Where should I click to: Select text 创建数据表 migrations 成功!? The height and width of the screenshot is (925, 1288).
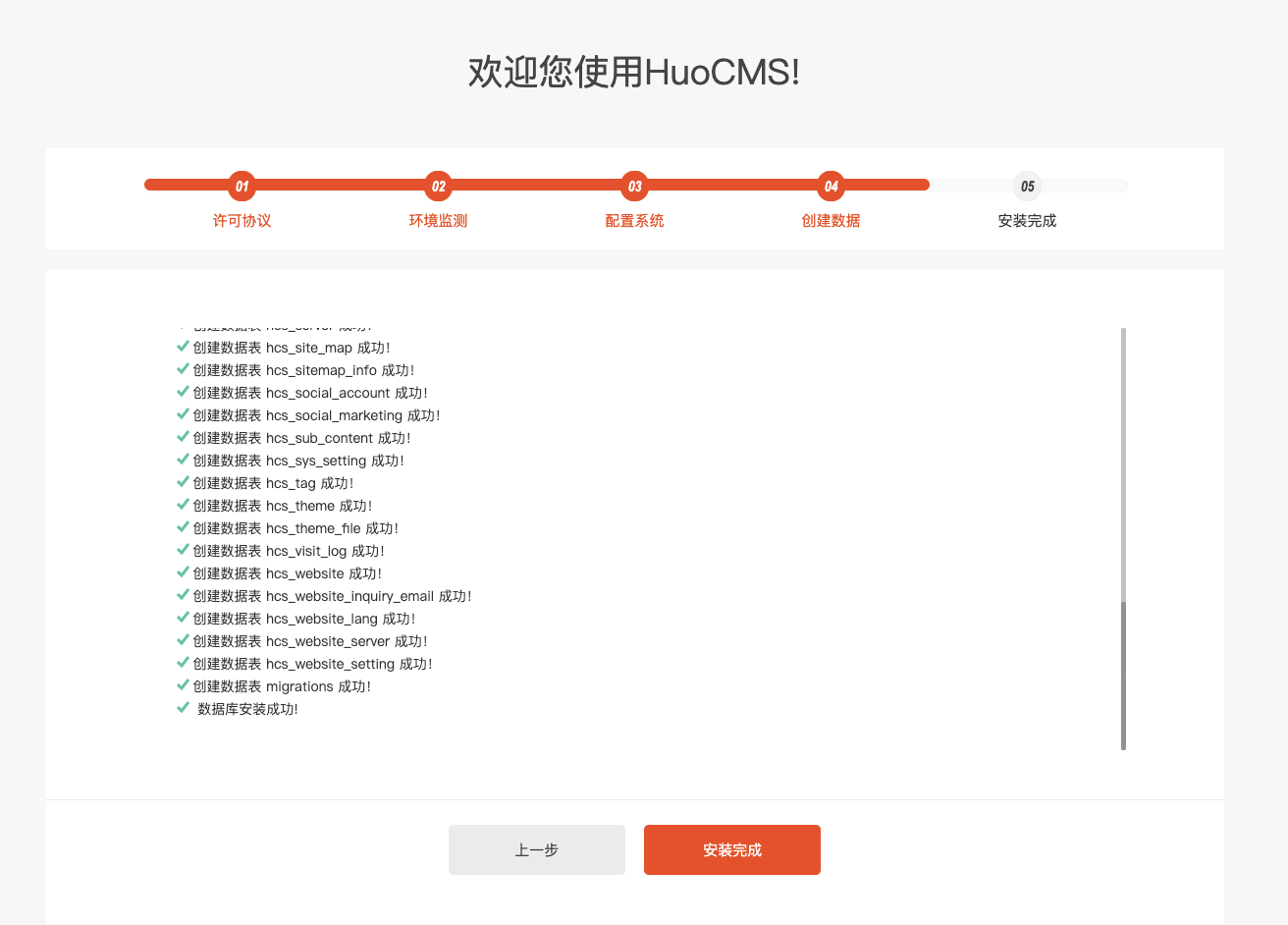click(x=282, y=686)
